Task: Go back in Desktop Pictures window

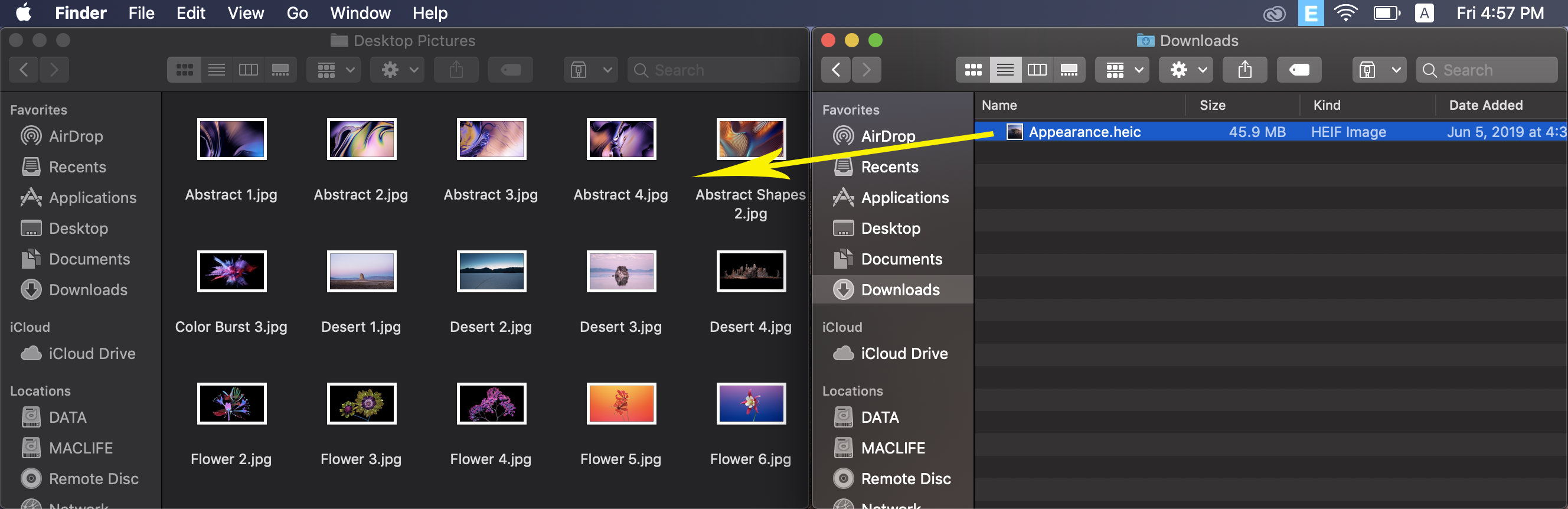Action: [24, 70]
